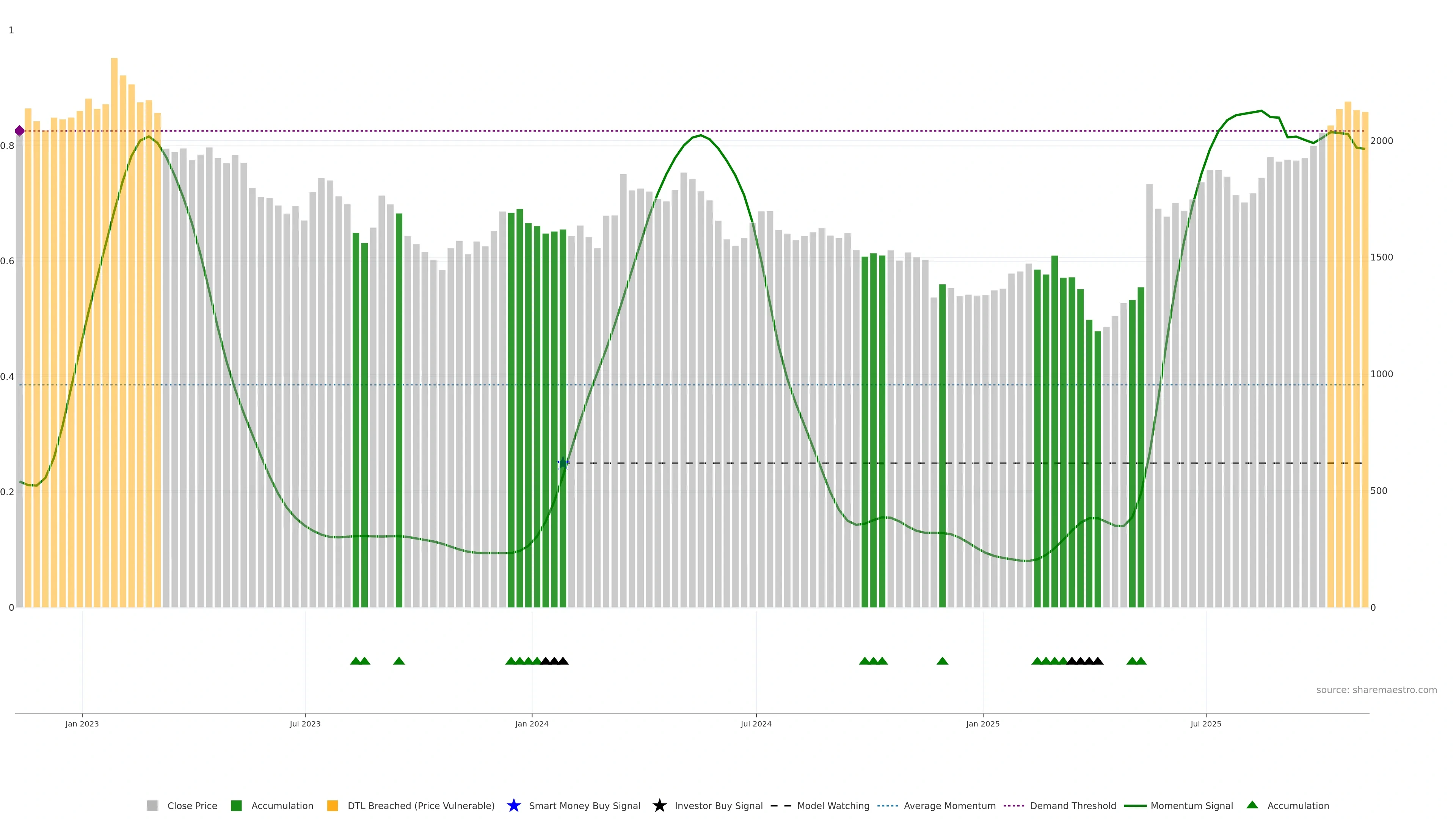
Task: Click the Jul 2023 axis label
Action: pyautogui.click(x=304, y=723)
